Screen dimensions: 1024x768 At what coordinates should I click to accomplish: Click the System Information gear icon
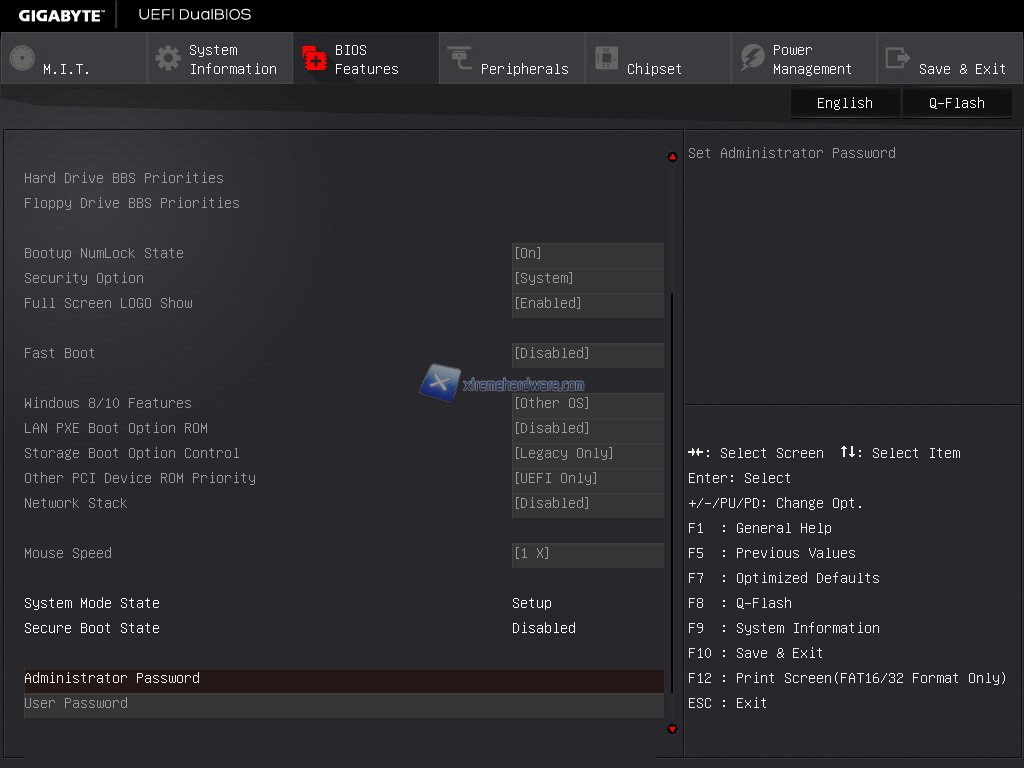[169, 58]
